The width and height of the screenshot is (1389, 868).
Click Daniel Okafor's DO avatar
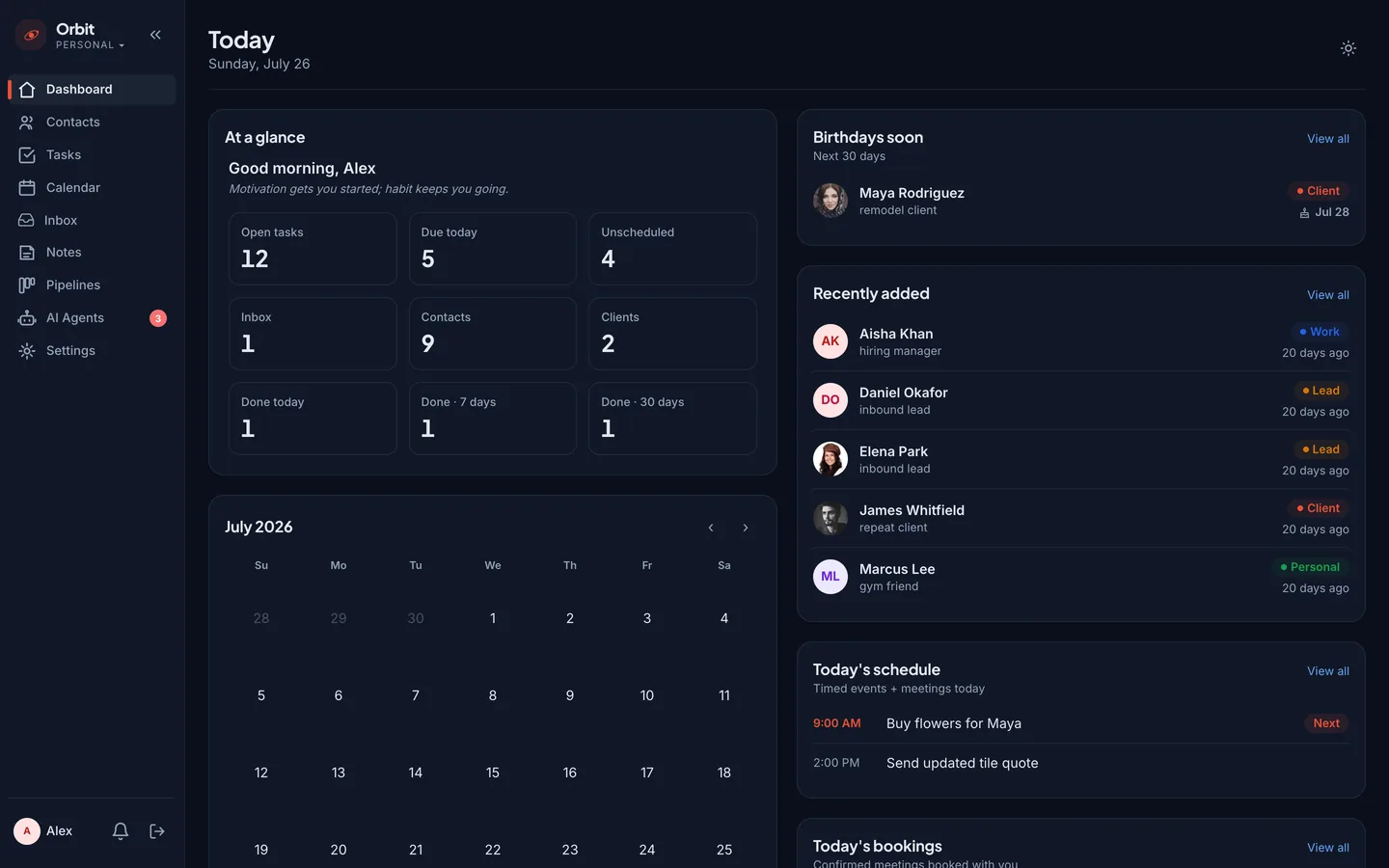tap(831, 400)
